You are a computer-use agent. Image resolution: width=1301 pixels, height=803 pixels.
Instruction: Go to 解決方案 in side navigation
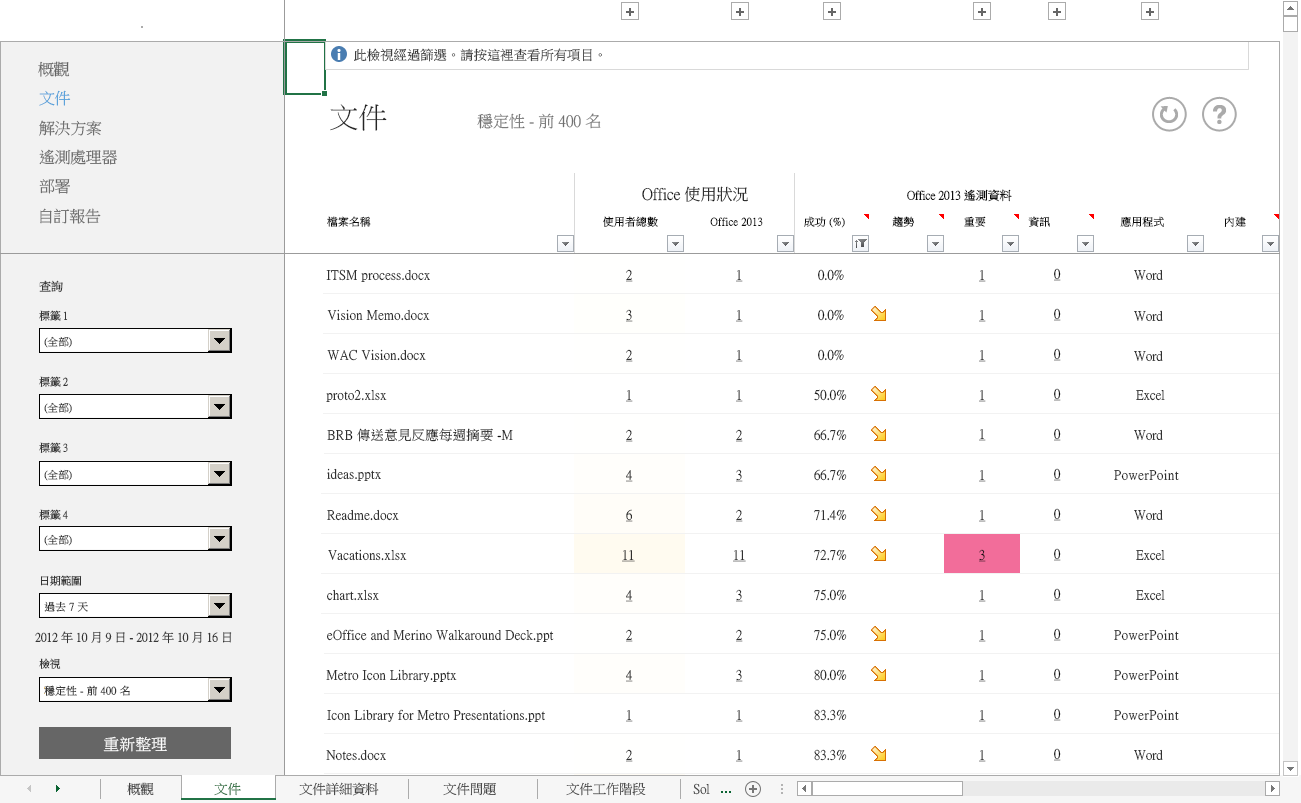coord(70,128)
